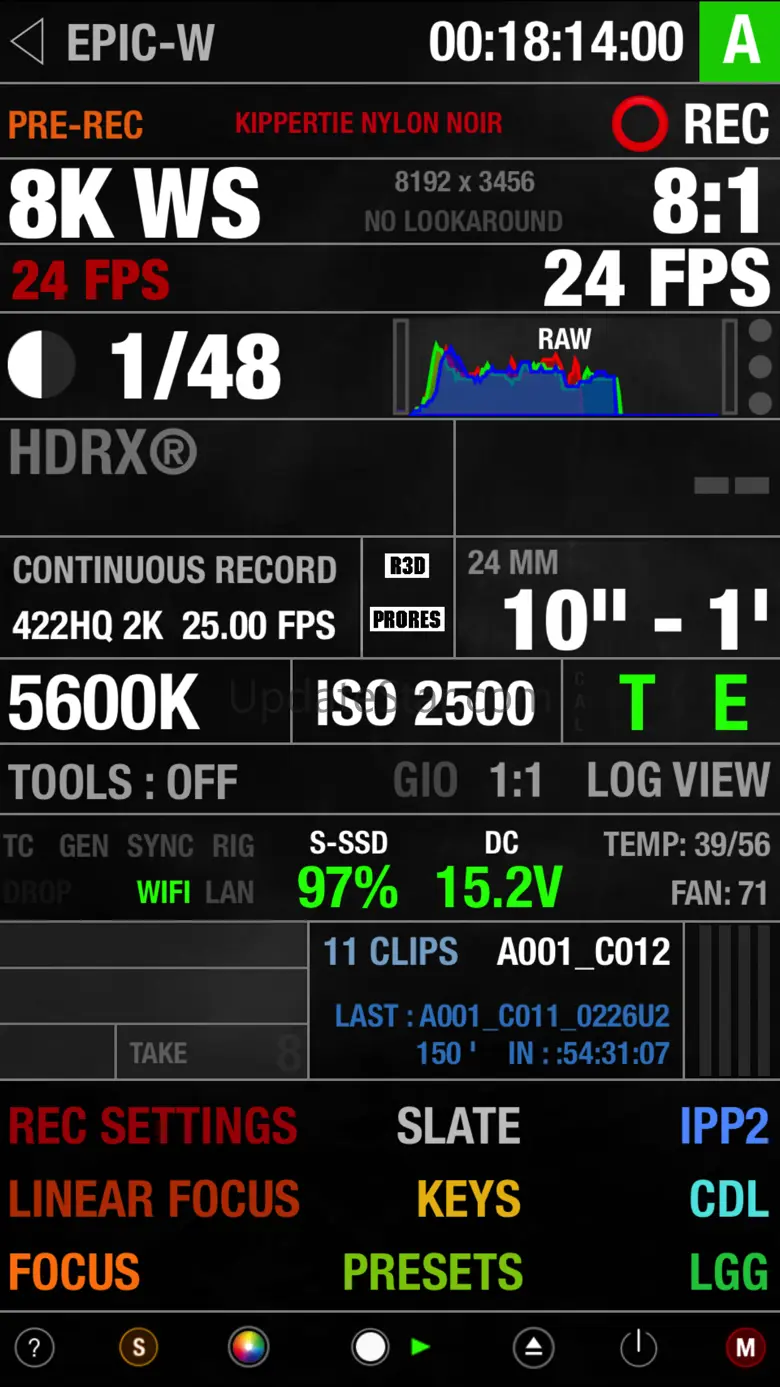
Task: Open the LGG menu
Action: tap(729, 1271)
